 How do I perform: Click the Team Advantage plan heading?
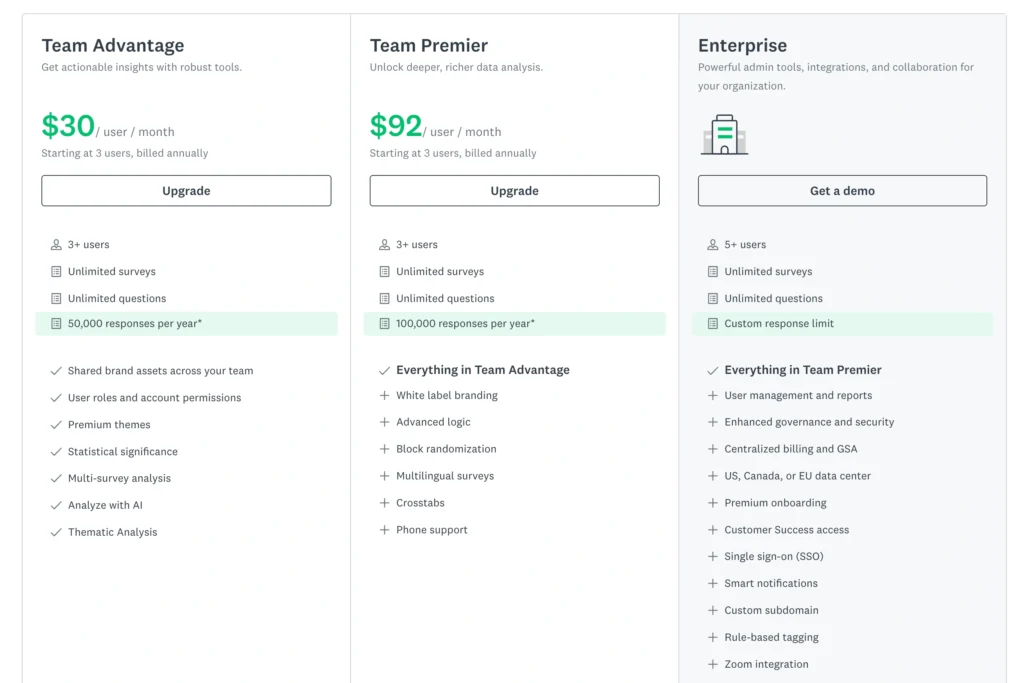pos(113,46)
